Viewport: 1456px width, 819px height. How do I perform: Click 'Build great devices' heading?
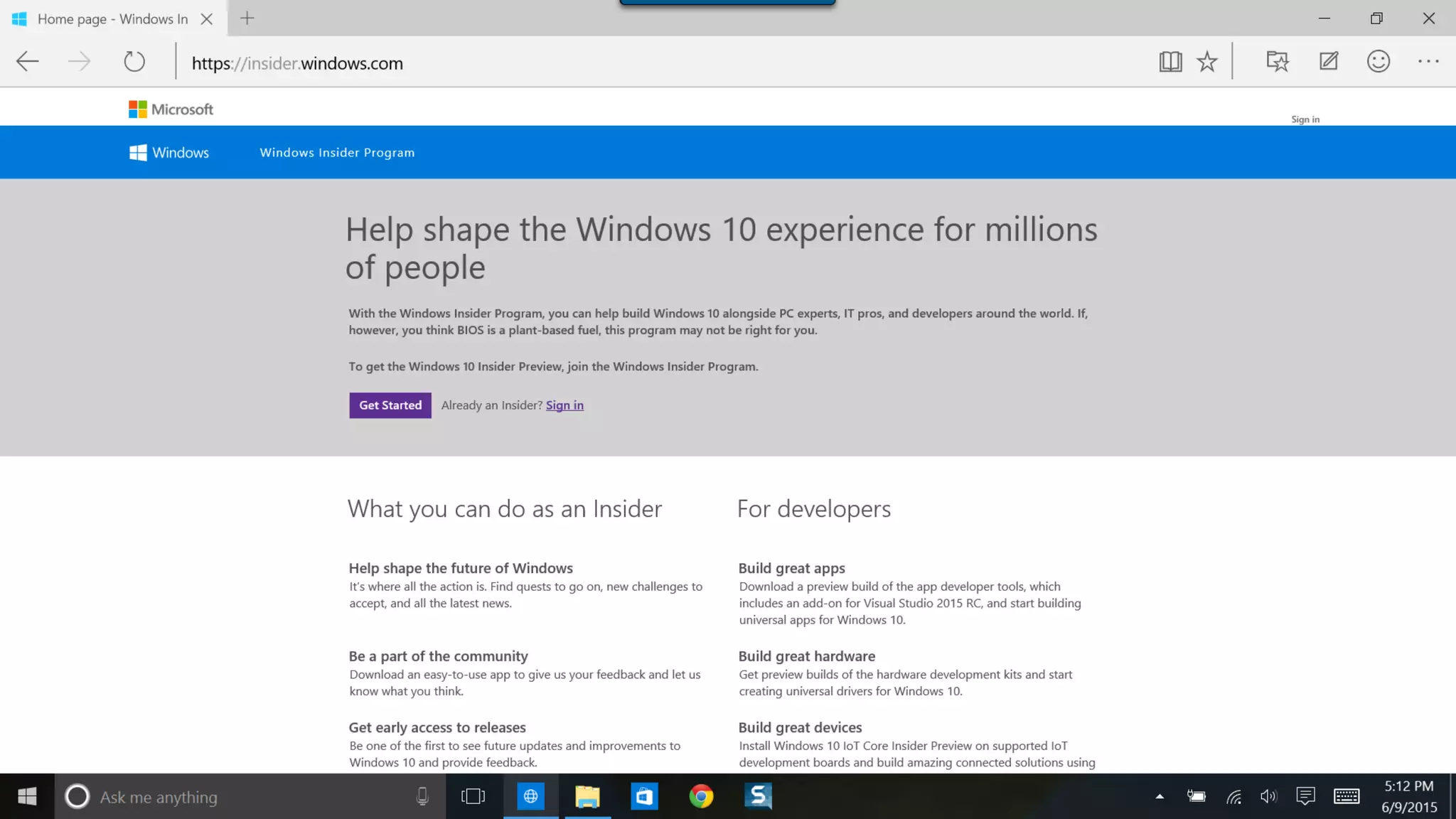click(800, 727)
